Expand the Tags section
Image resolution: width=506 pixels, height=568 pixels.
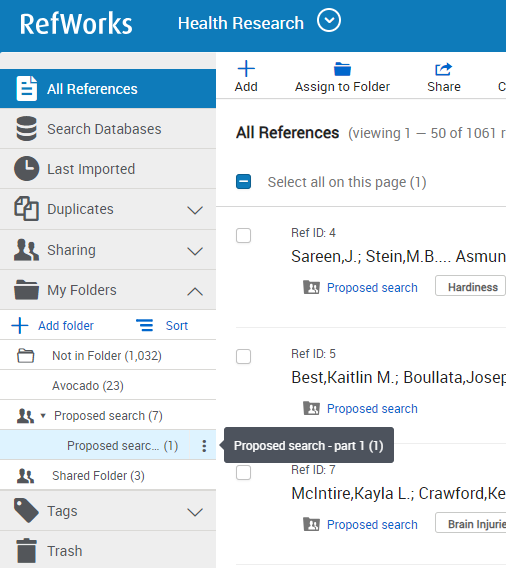coord(195,512)
